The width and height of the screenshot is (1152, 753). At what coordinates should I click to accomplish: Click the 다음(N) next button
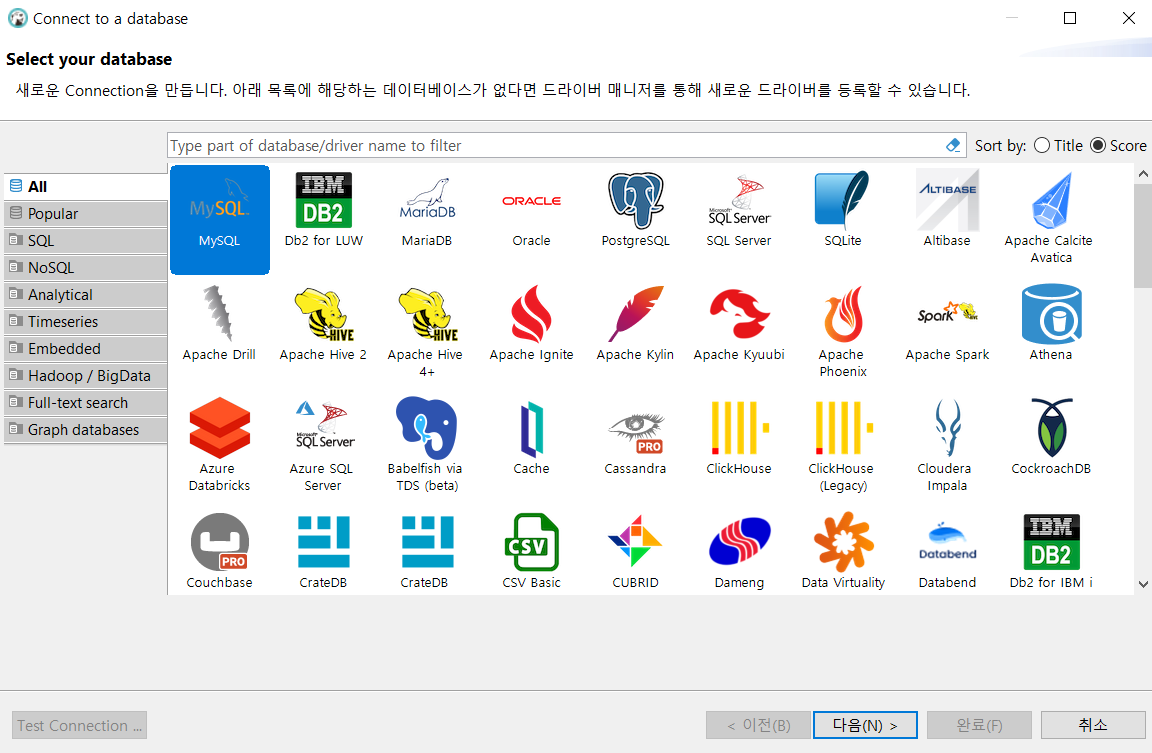865,725
